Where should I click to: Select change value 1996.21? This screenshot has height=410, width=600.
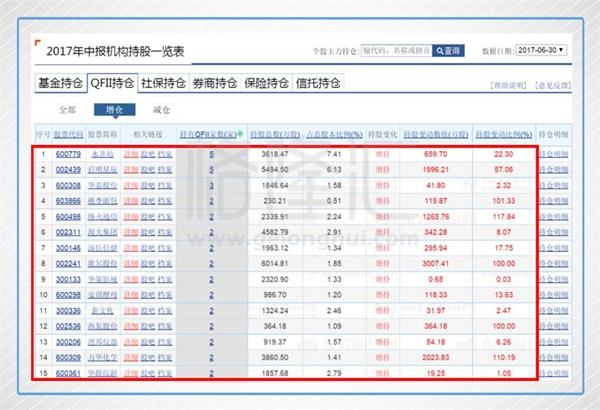click(435, 170)
